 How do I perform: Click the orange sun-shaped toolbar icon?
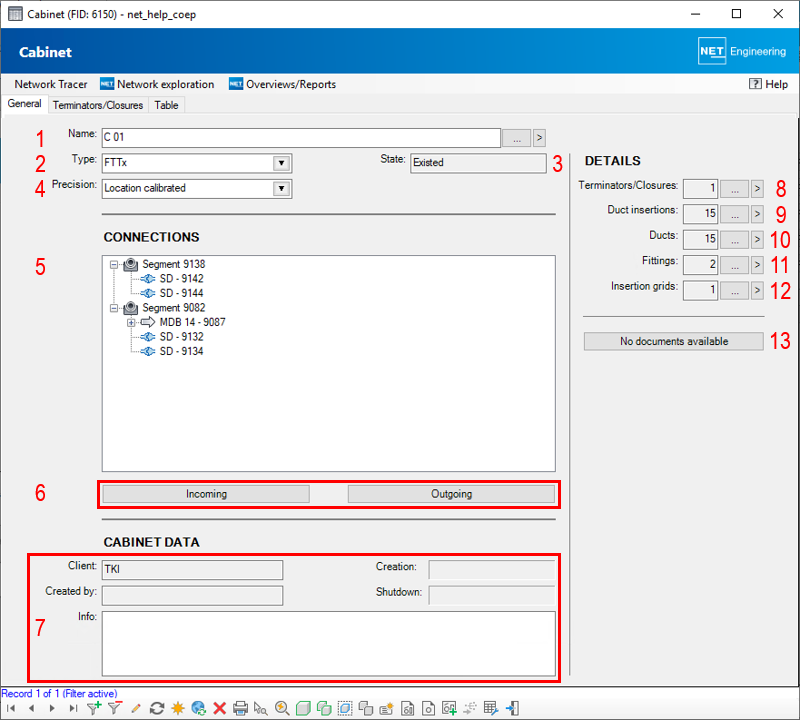pos(178,708)
